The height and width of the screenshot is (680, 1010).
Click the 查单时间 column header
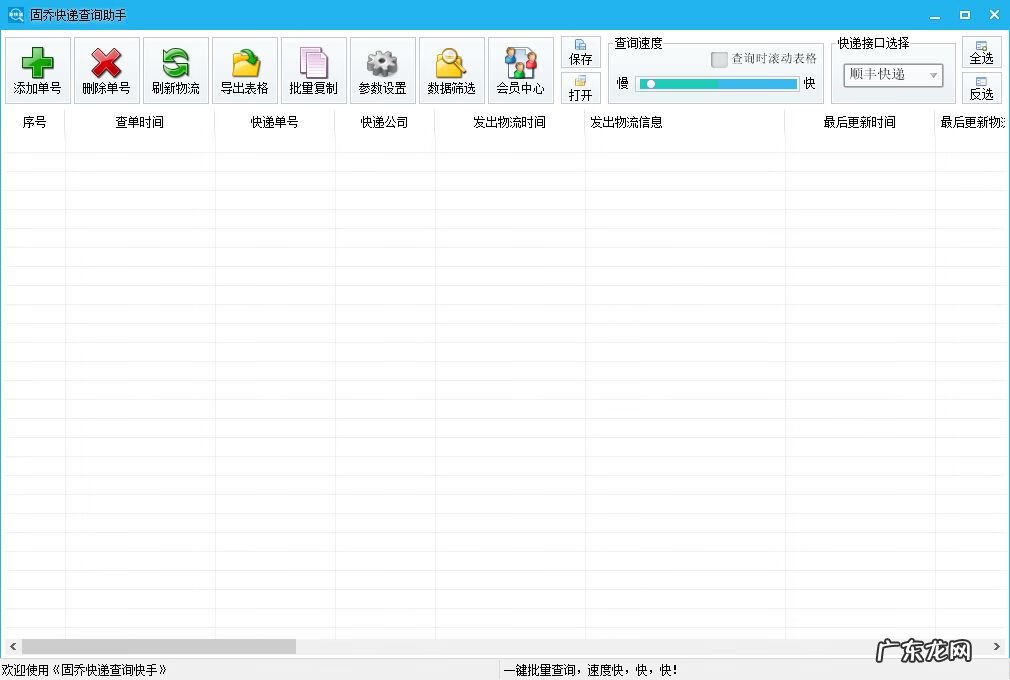(x=139, y=122)
